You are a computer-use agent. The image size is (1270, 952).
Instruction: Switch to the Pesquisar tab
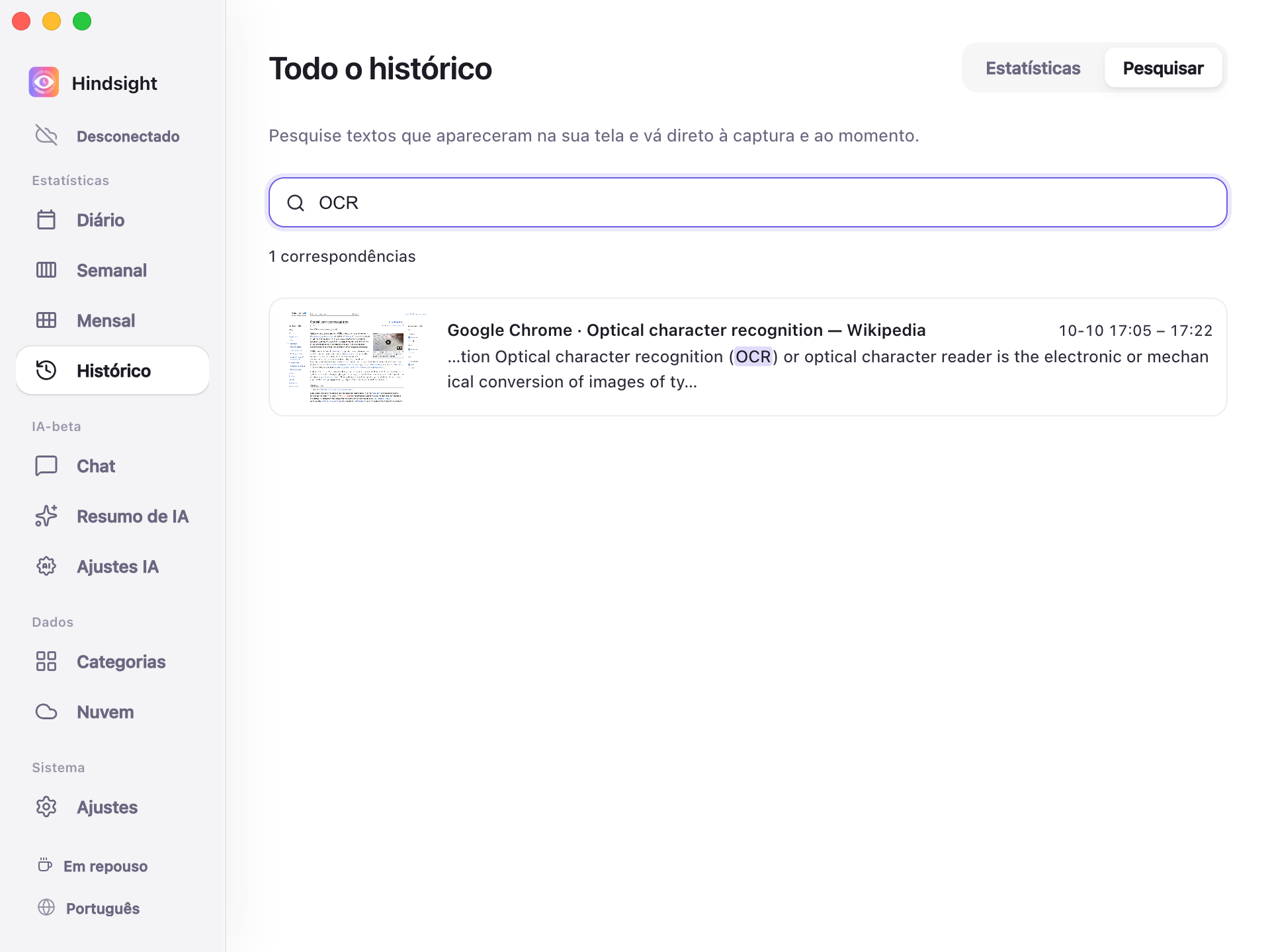(1163, 68)
